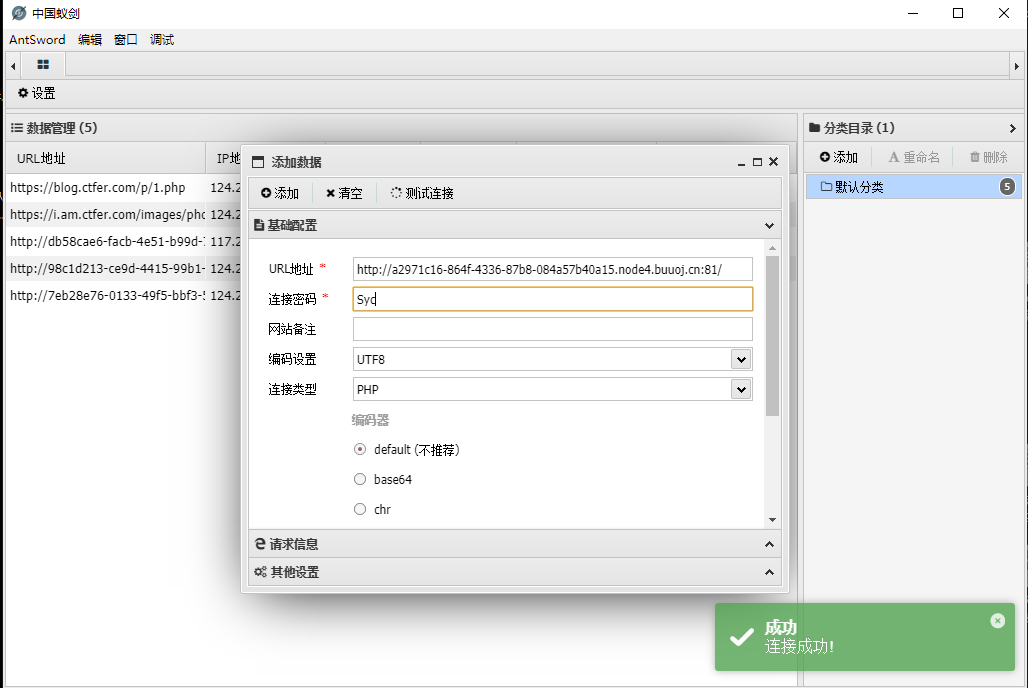Screen dimensions: 1028x688
Task: Open the AntSword menu
Action: [37, 40]
